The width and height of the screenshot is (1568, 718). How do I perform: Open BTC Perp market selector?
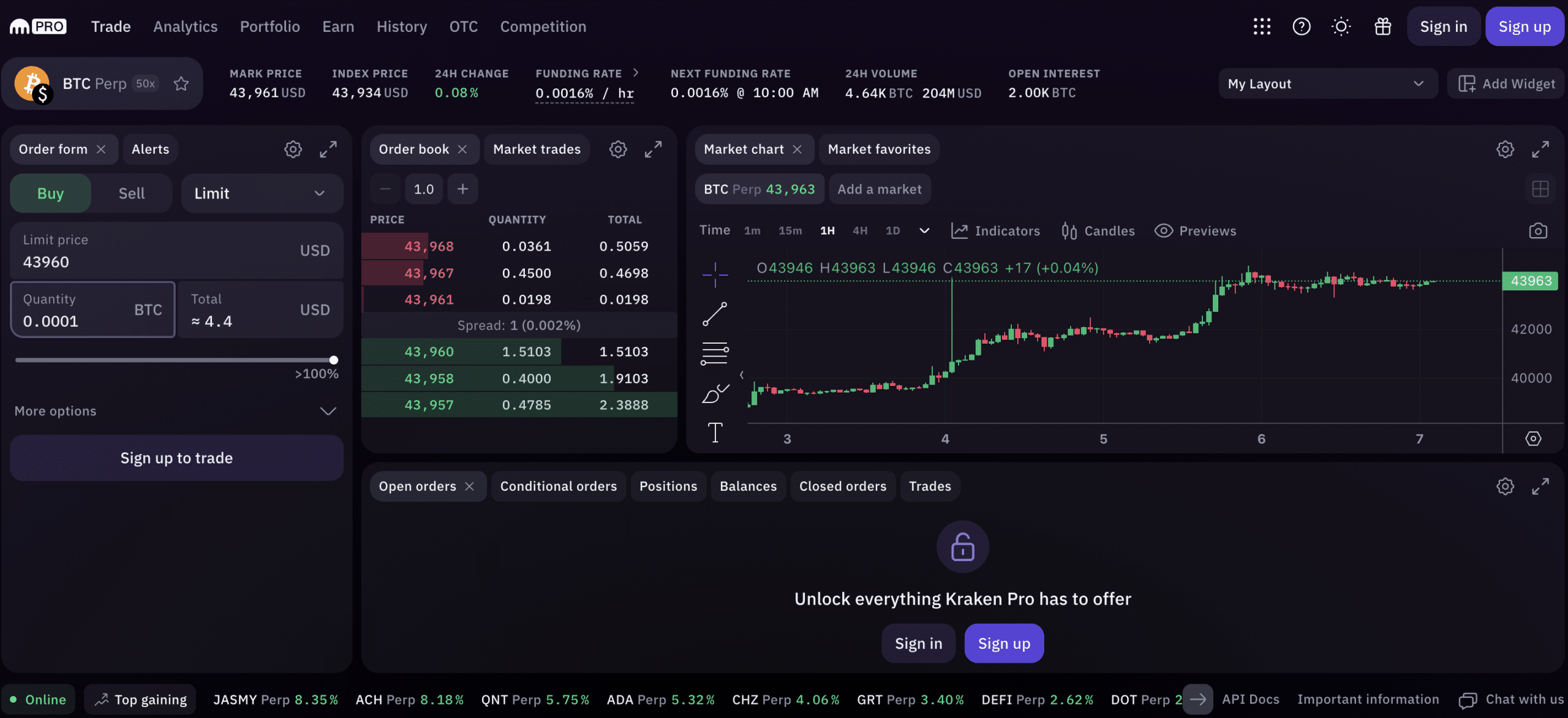pos(102,83)
